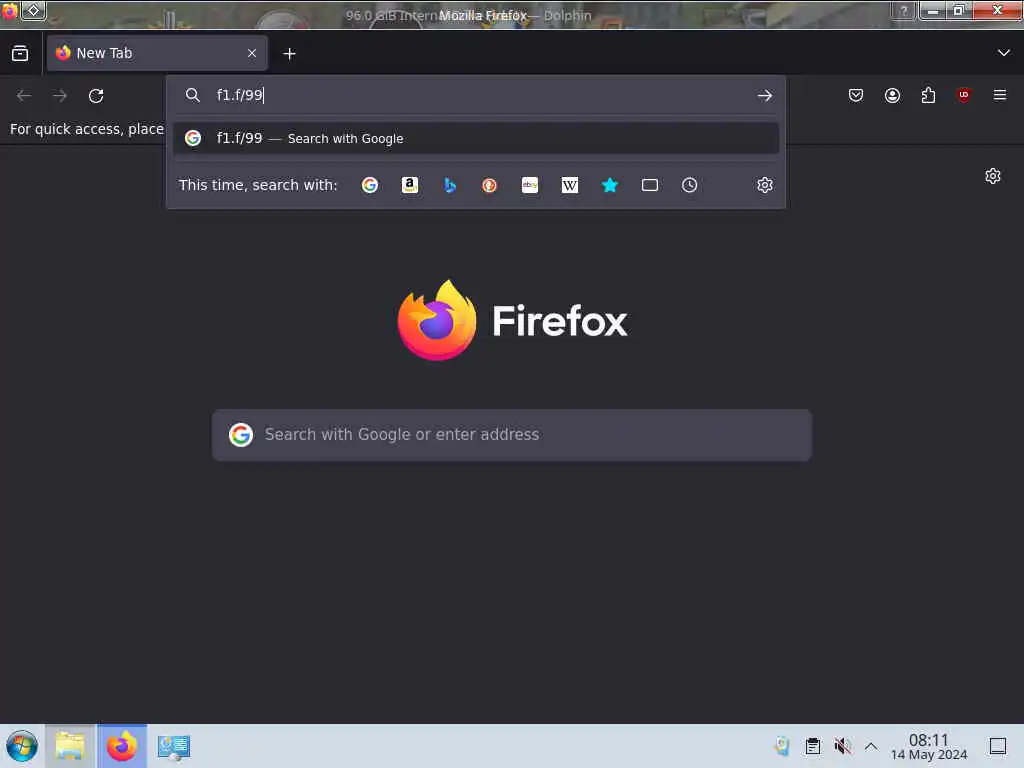Click the muted volume tray icon
This screenshot has width=1024, height=768.
[842, 746]
